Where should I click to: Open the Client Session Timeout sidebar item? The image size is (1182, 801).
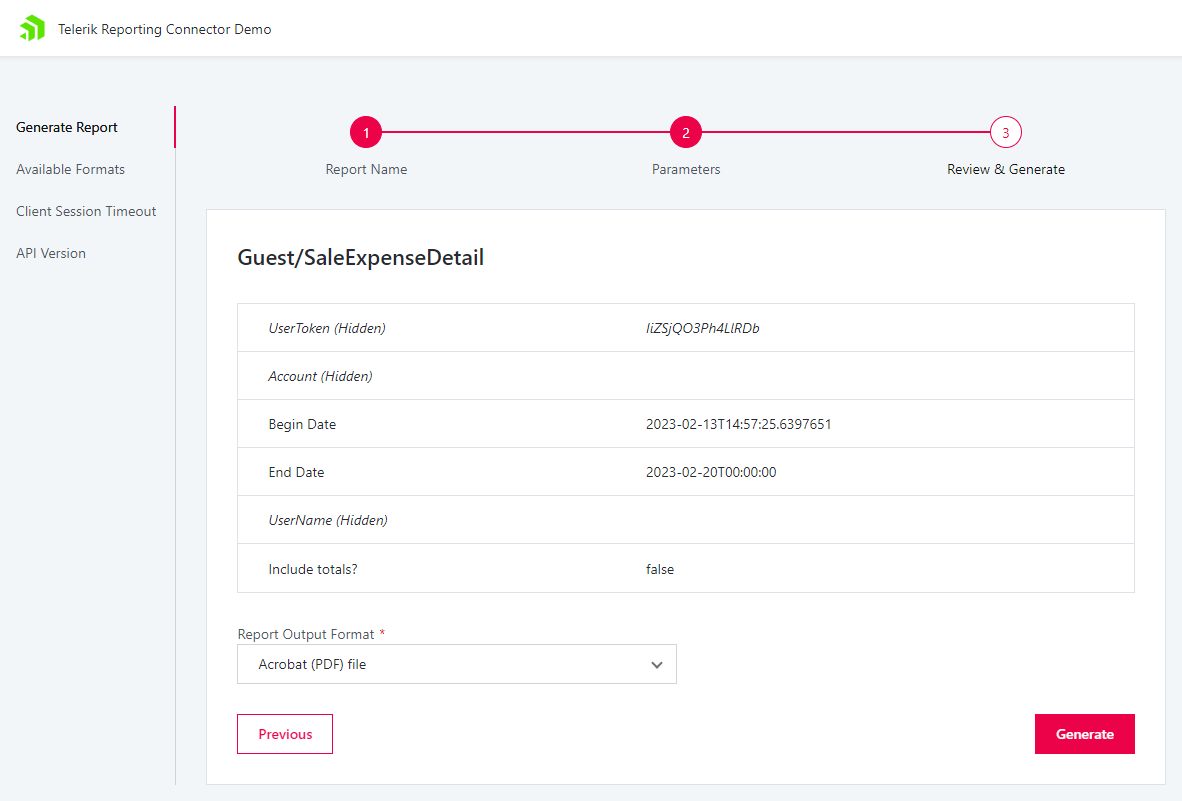86,212
